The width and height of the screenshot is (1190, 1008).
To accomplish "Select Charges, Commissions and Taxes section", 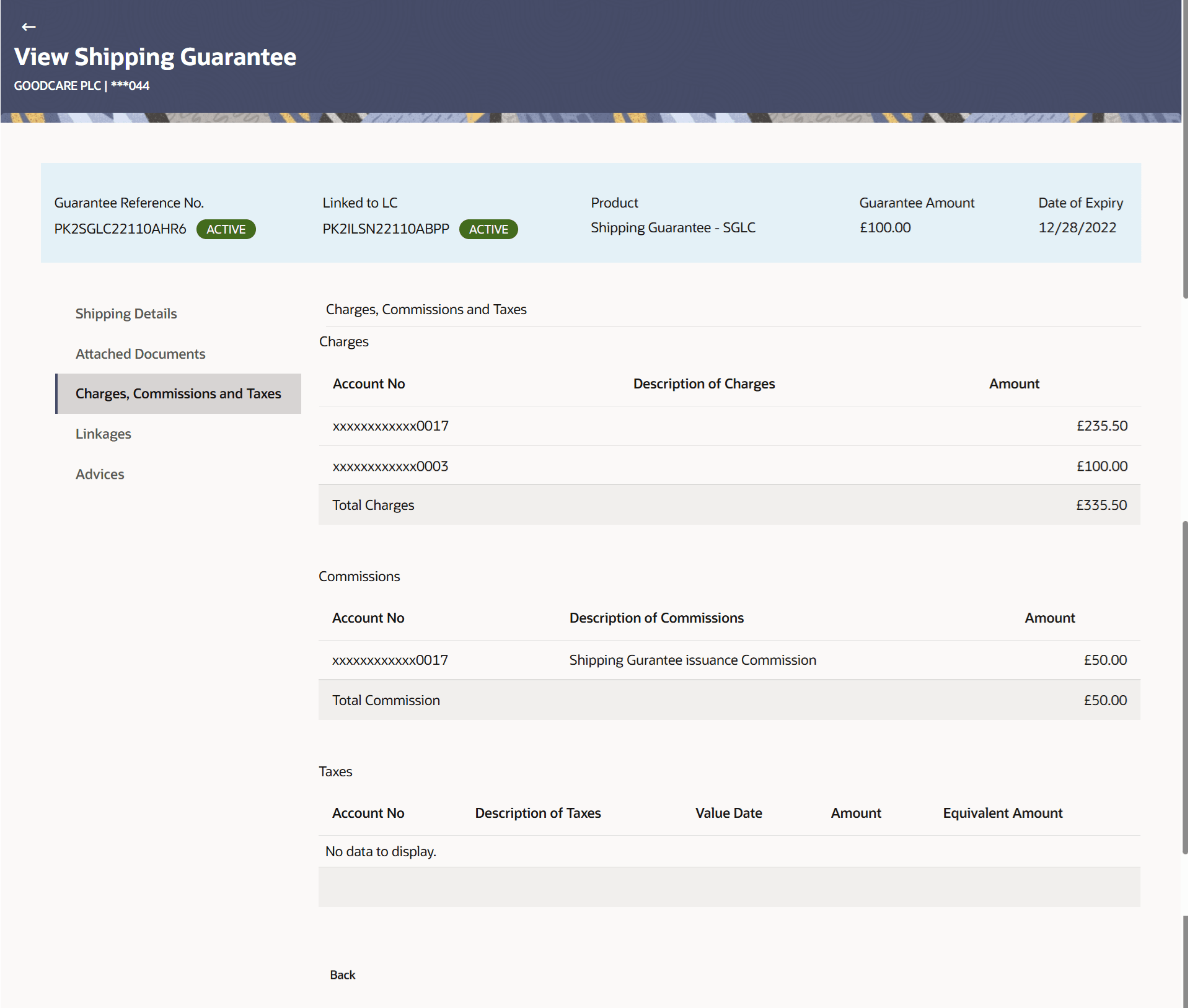I will [x=178, y=393].
